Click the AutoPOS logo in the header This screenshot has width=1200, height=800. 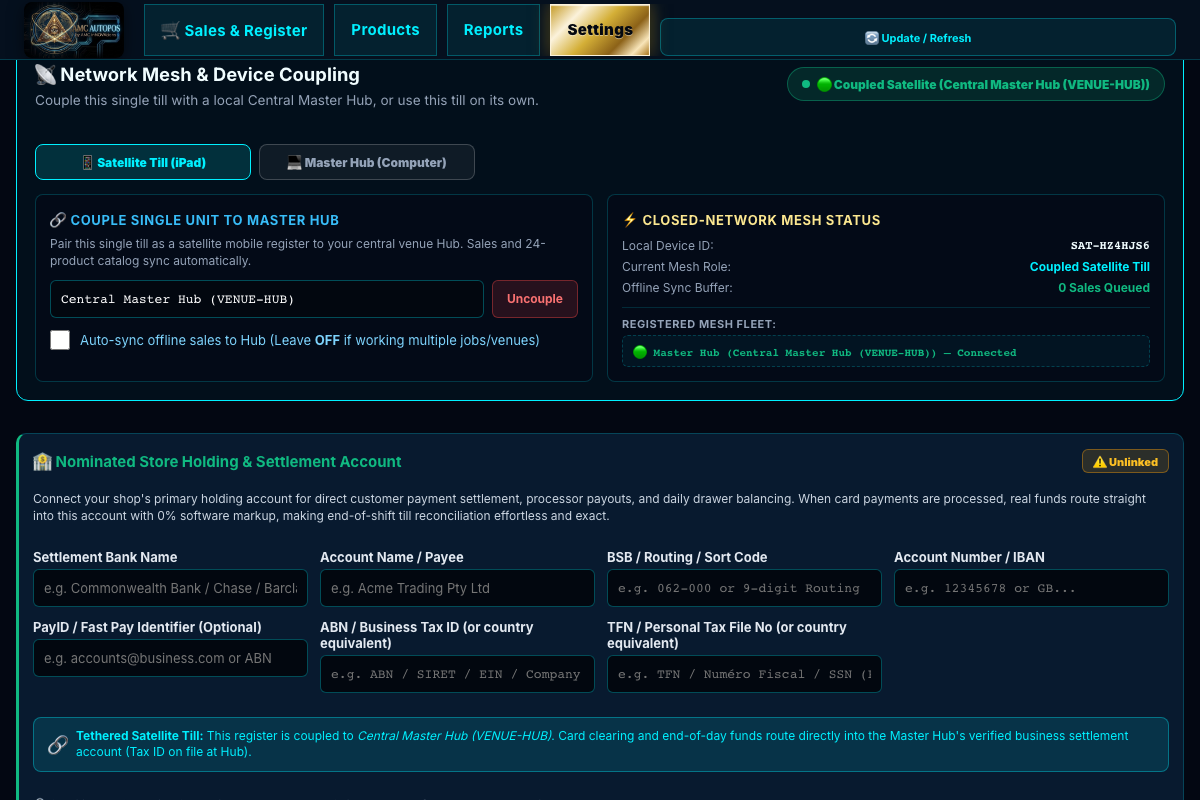(x=75, y=30)
